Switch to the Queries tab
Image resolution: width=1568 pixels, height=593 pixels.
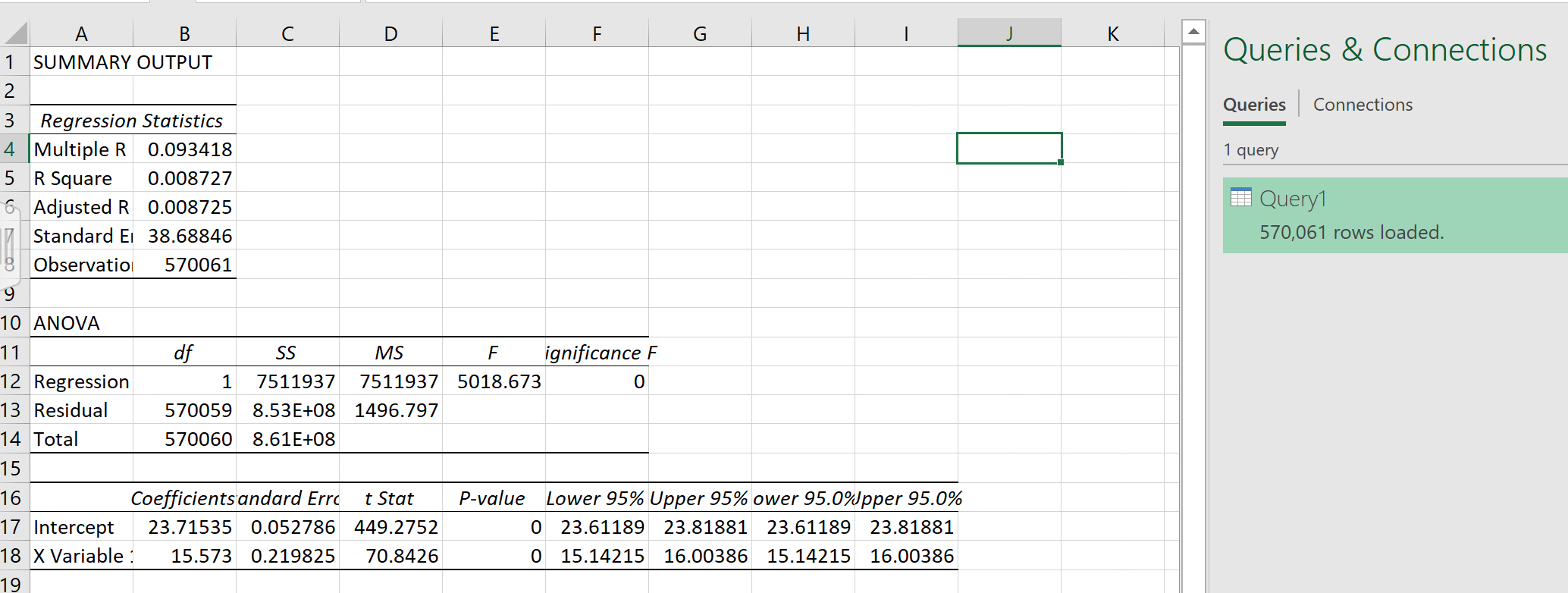(1254, 105)
